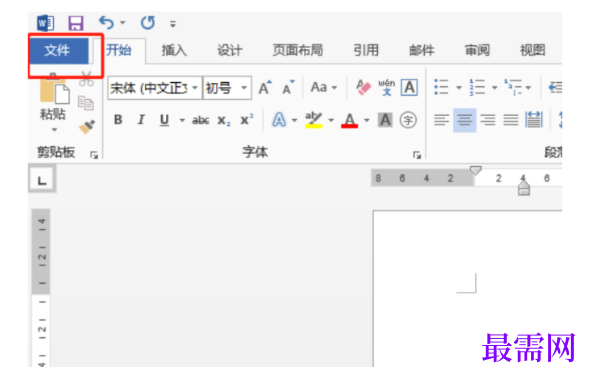Apply the yellow text highlight color
The image size is (594, 379).
tap(314, 120)
